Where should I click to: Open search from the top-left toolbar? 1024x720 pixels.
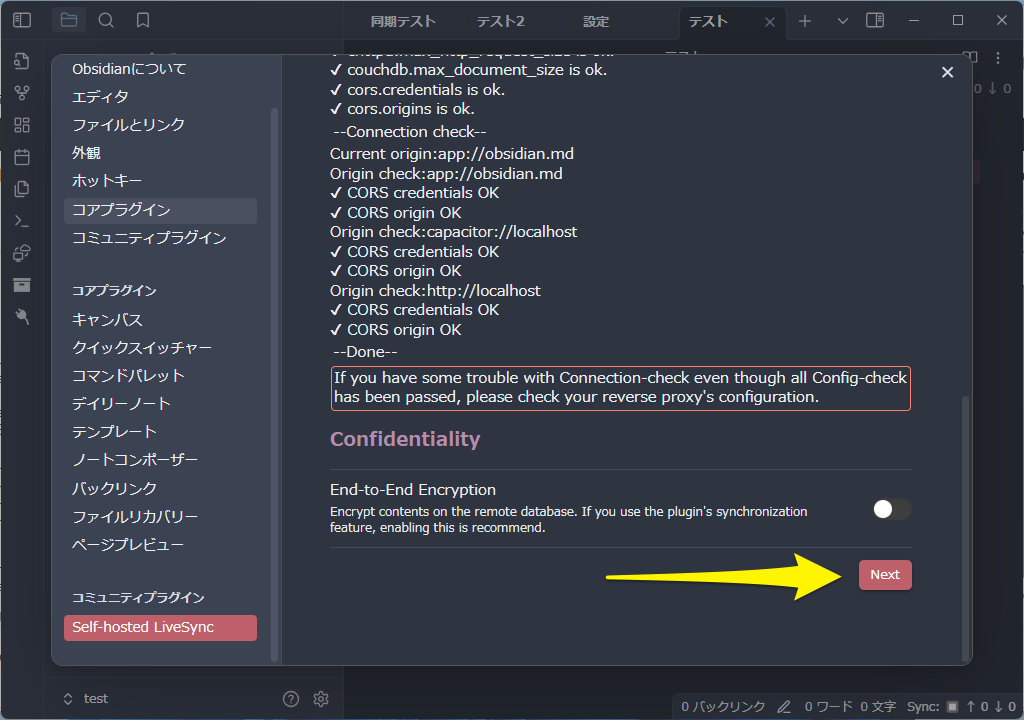coord(104,19)
